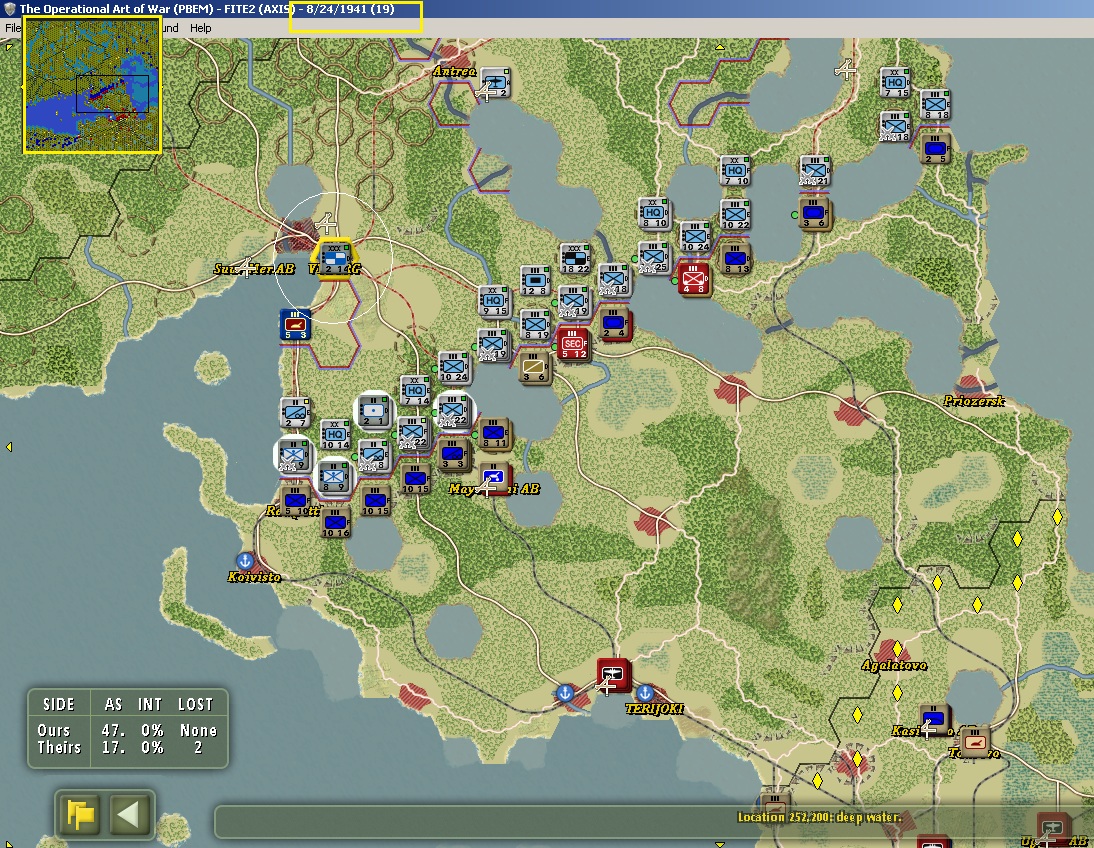Click the top map scroll arrow

(x=720, y=47)
